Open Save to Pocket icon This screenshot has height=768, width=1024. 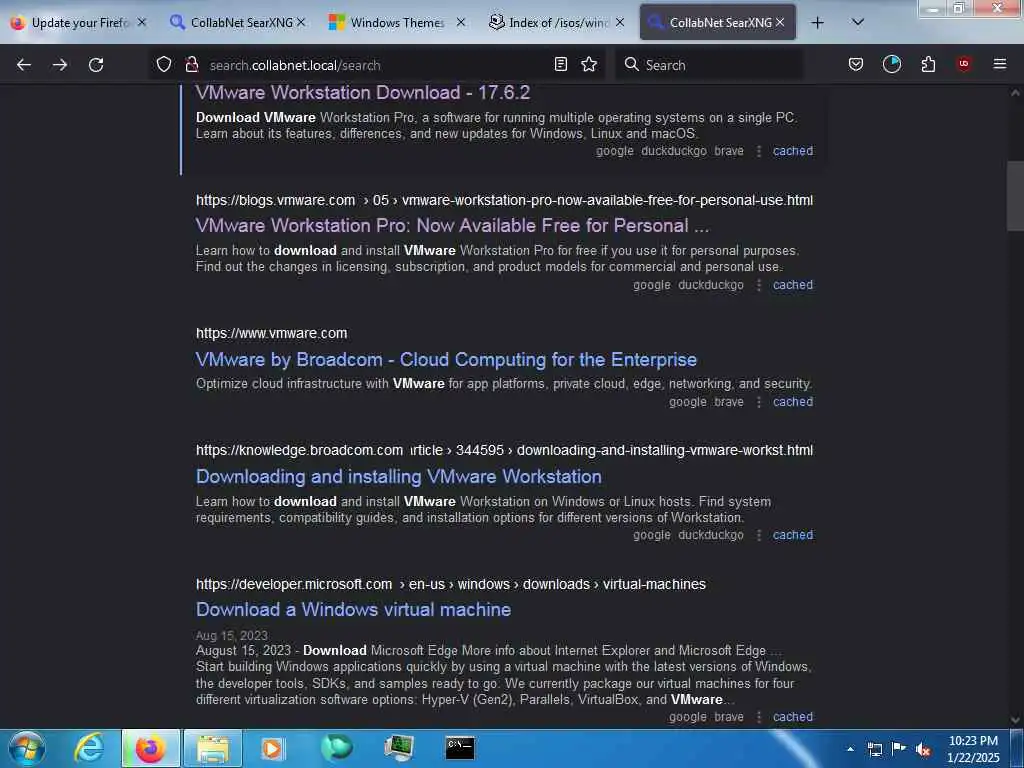[856, 64]
